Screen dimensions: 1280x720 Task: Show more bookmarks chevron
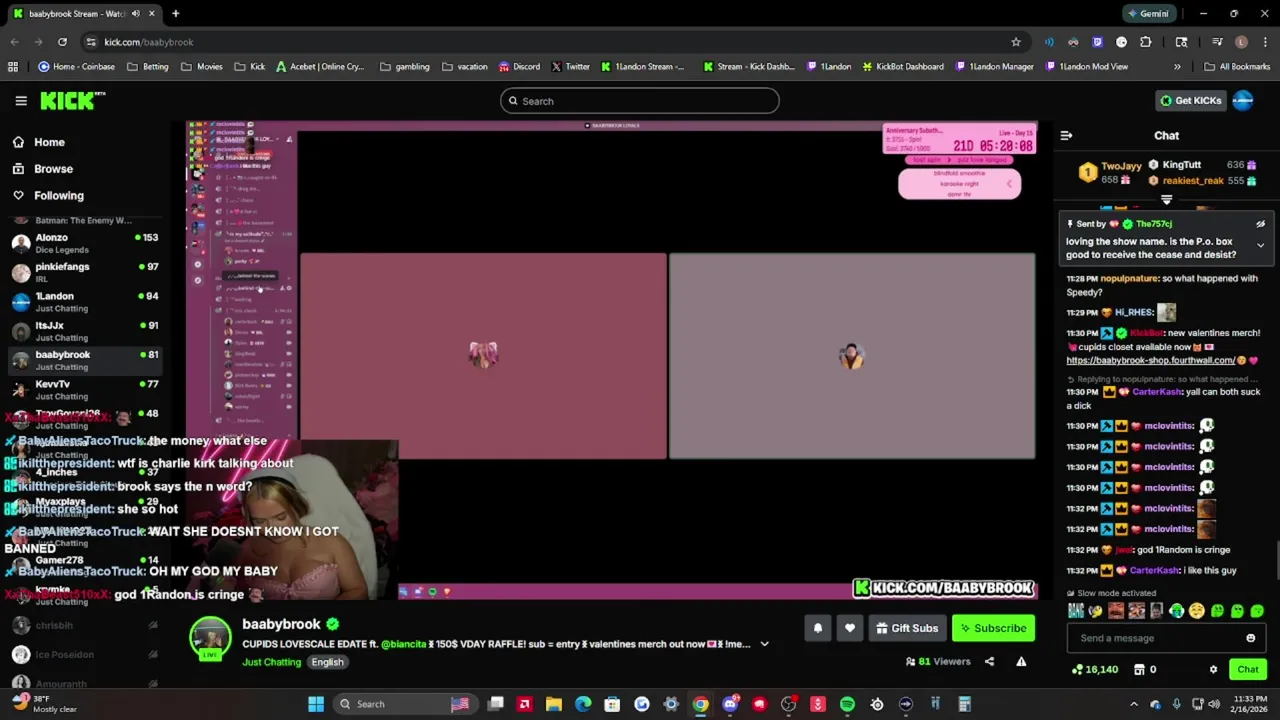click(1177, 67)
